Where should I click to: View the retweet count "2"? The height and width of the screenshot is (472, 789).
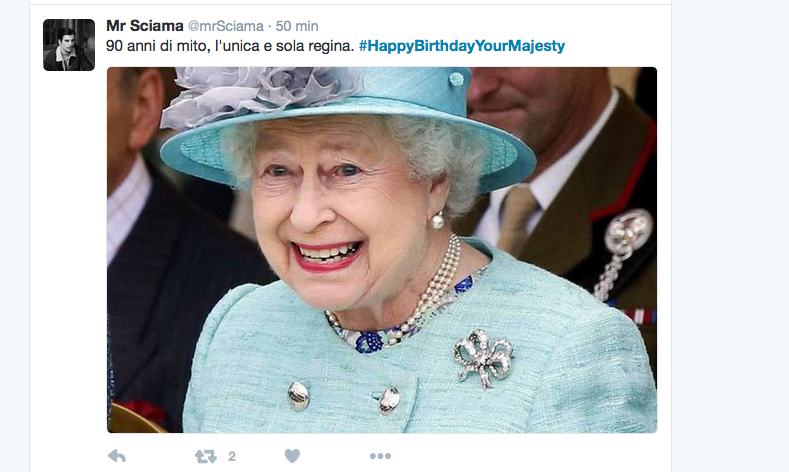[x=232, y=456]
